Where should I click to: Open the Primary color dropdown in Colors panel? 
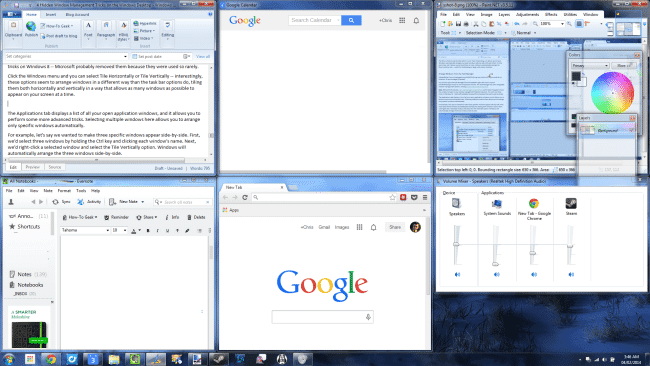590,65
